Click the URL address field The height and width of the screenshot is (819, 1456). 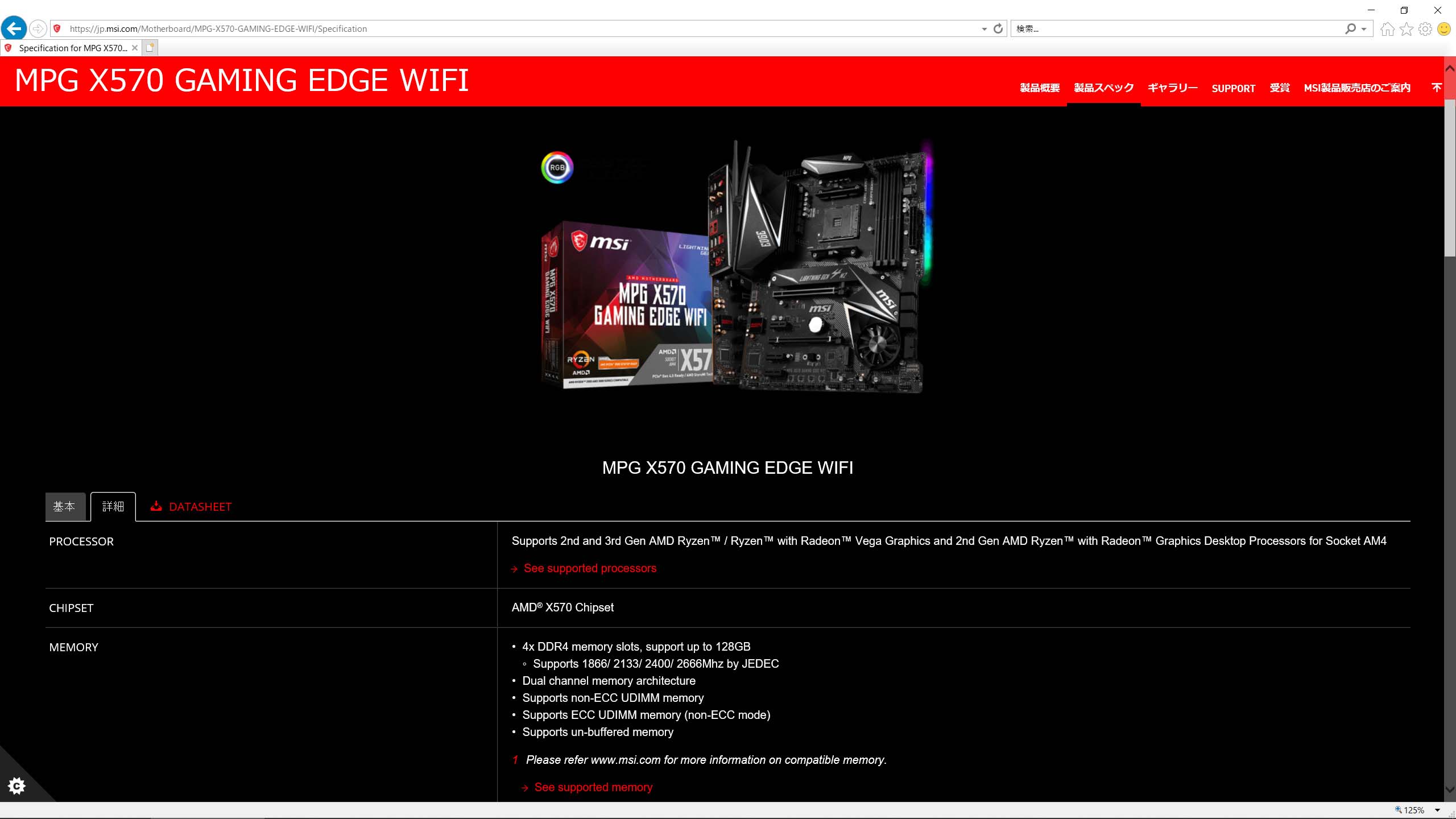(512, 28)
